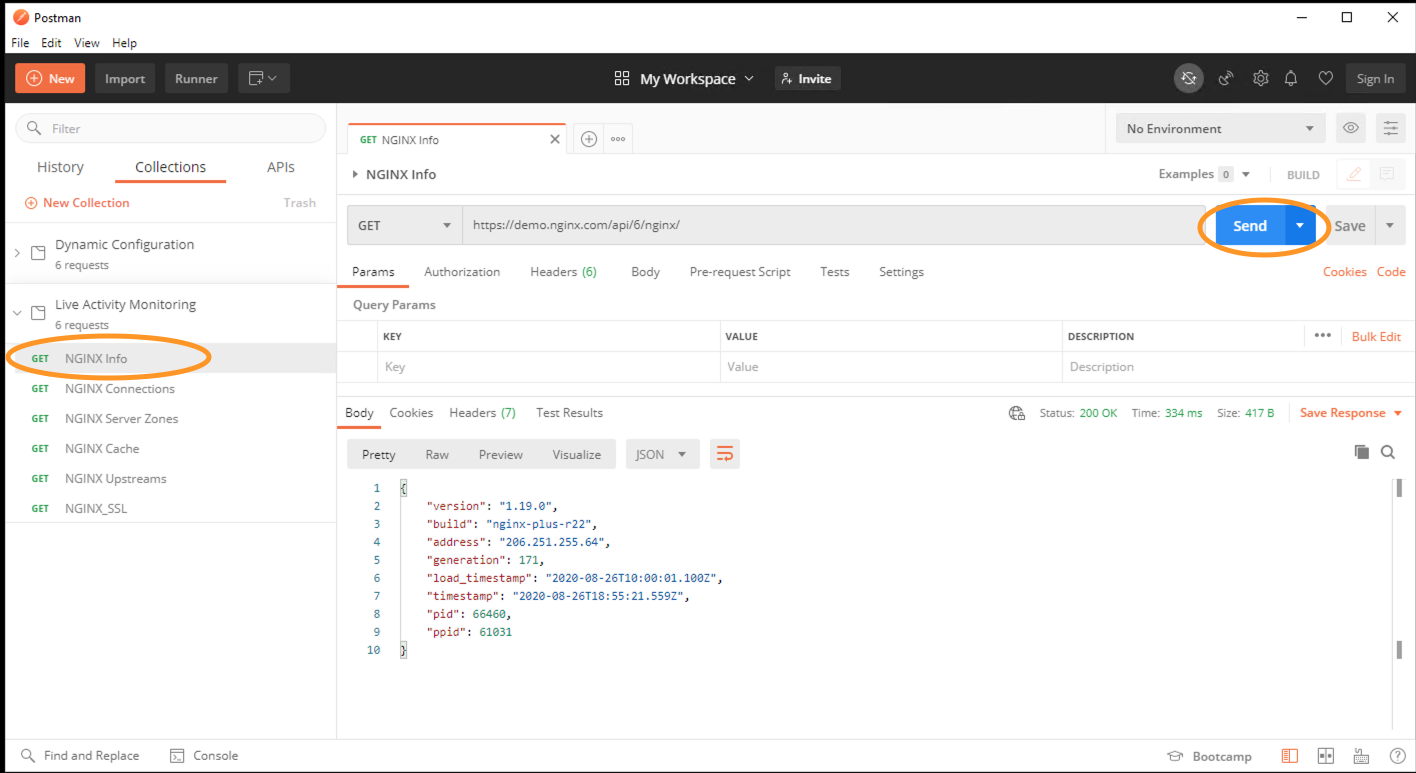1416x773 pixels.
Task: Open the GET method dropdown
Action: [x=404, y=225]
